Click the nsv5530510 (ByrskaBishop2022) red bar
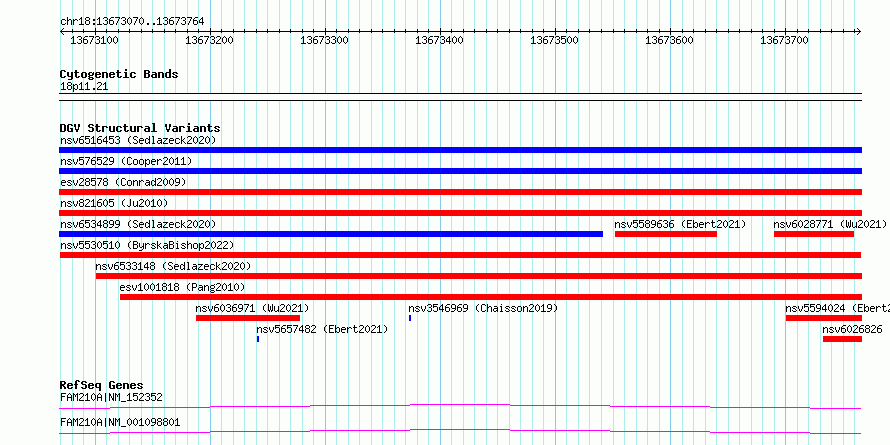 [460, 255]
